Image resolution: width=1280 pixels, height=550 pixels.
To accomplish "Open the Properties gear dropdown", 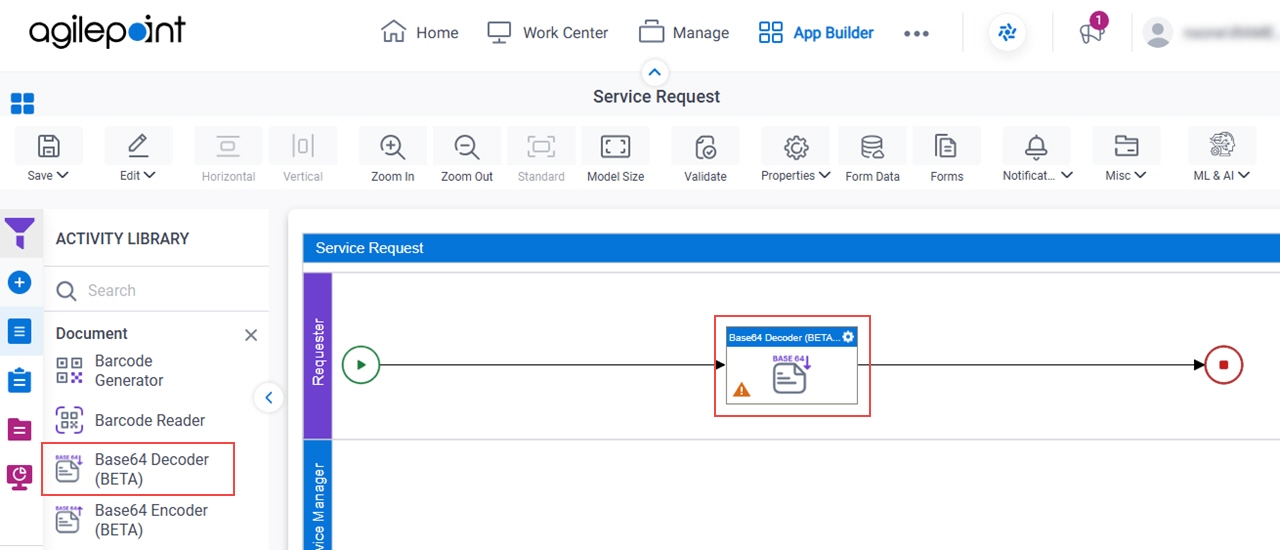I will coord(796,157).
